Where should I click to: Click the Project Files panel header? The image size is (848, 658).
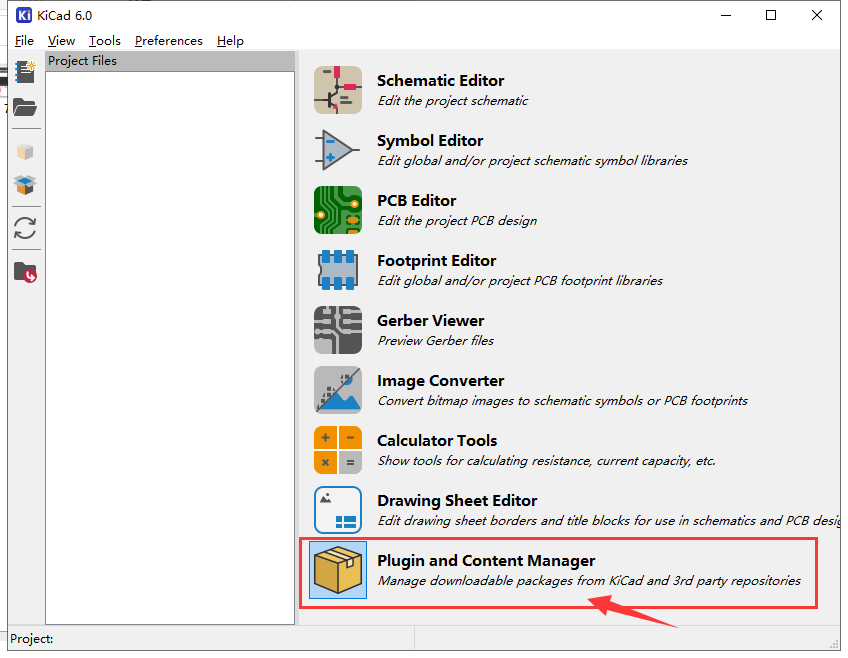[x=170, y=61]
